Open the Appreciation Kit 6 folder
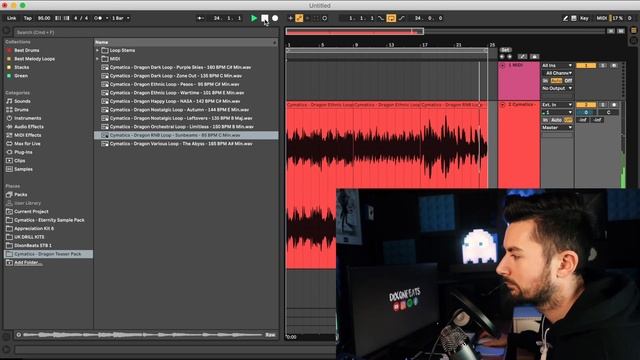This screenshot has height=360, width=640. pos(34,229)
